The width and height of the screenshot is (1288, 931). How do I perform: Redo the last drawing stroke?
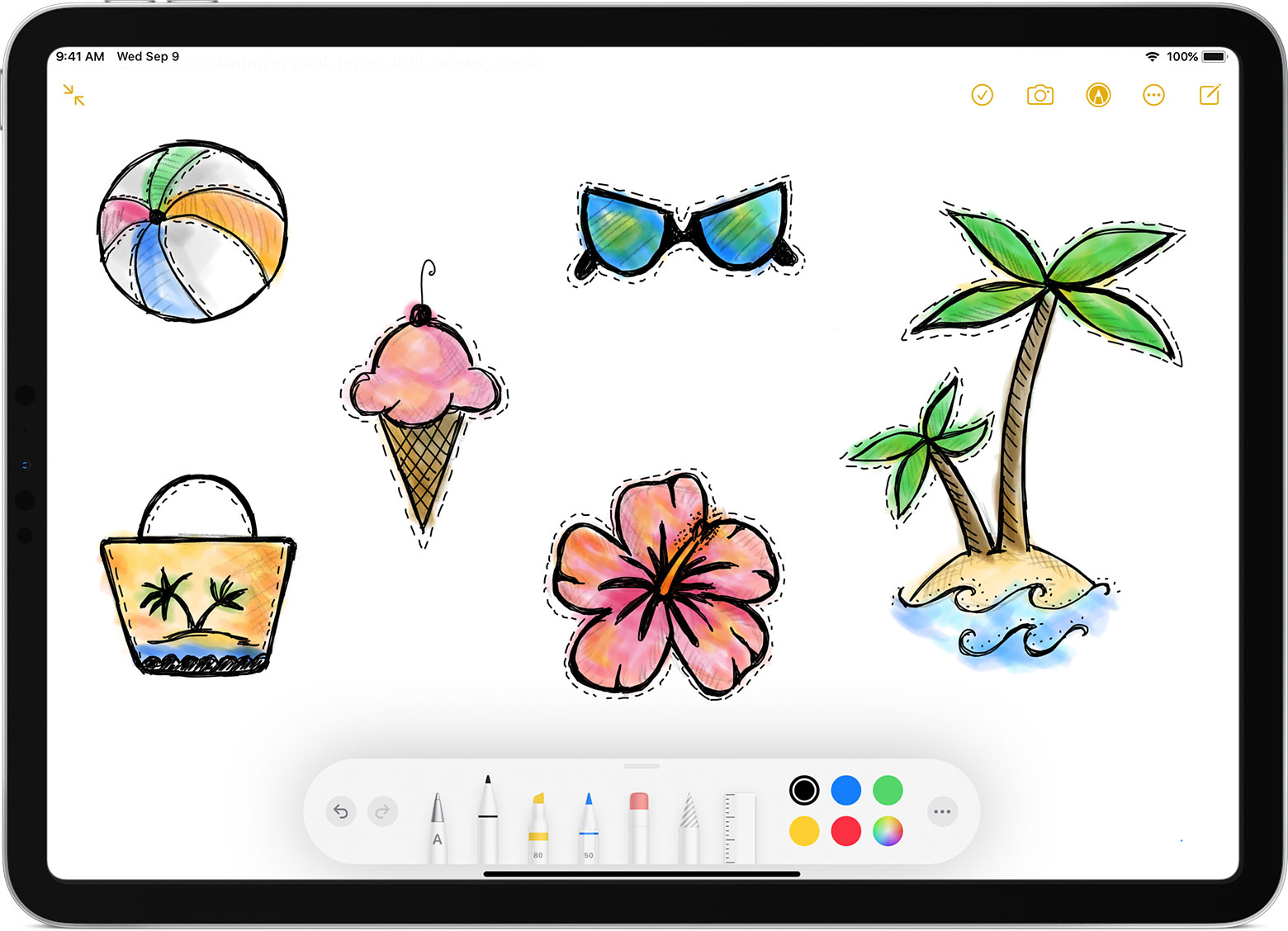pos(382,811)
